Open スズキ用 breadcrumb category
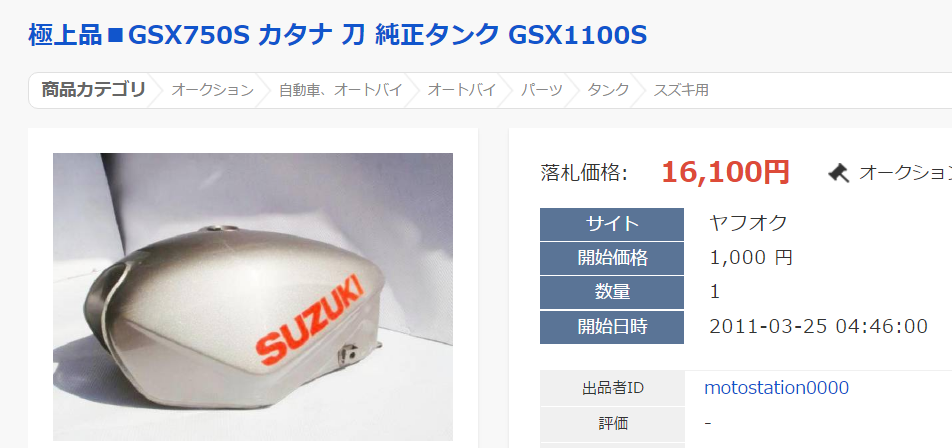The width and height of the screenshot is (952, 448). tap(681, 90)
